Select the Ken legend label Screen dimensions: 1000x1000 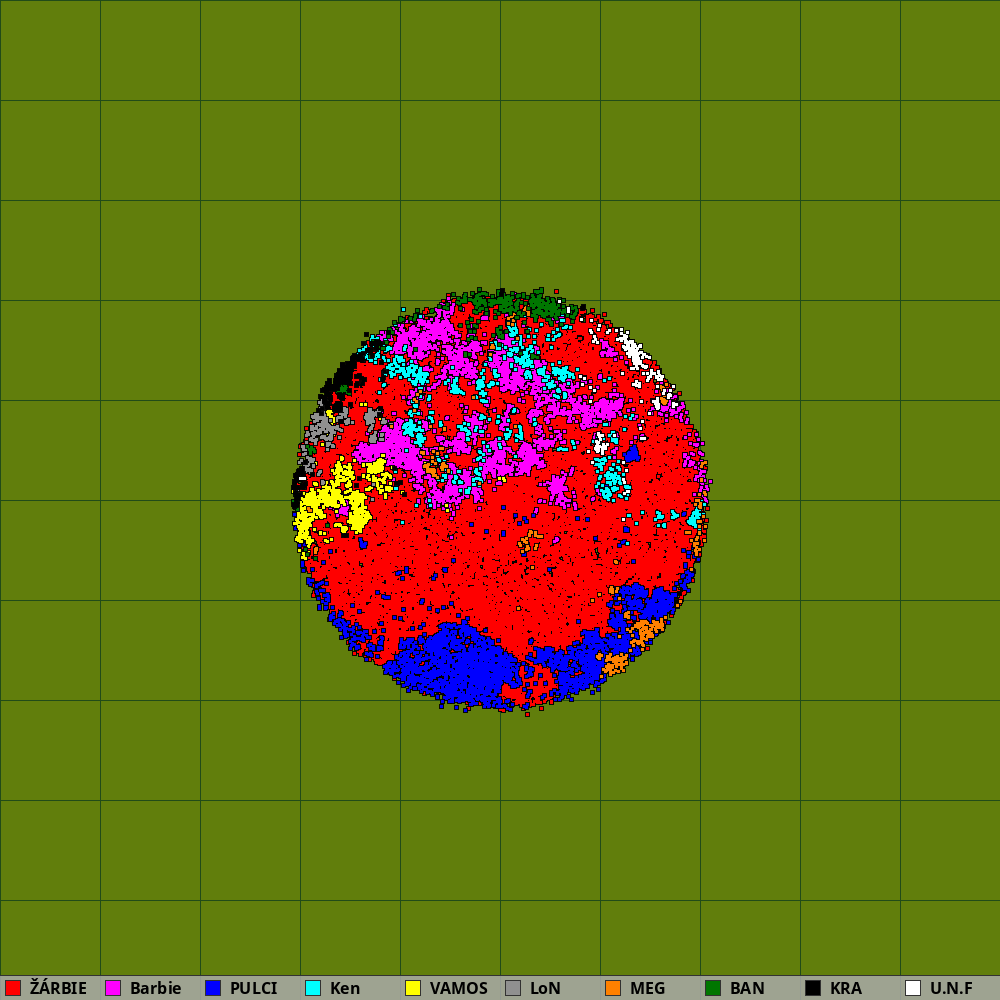click(345, 988)
